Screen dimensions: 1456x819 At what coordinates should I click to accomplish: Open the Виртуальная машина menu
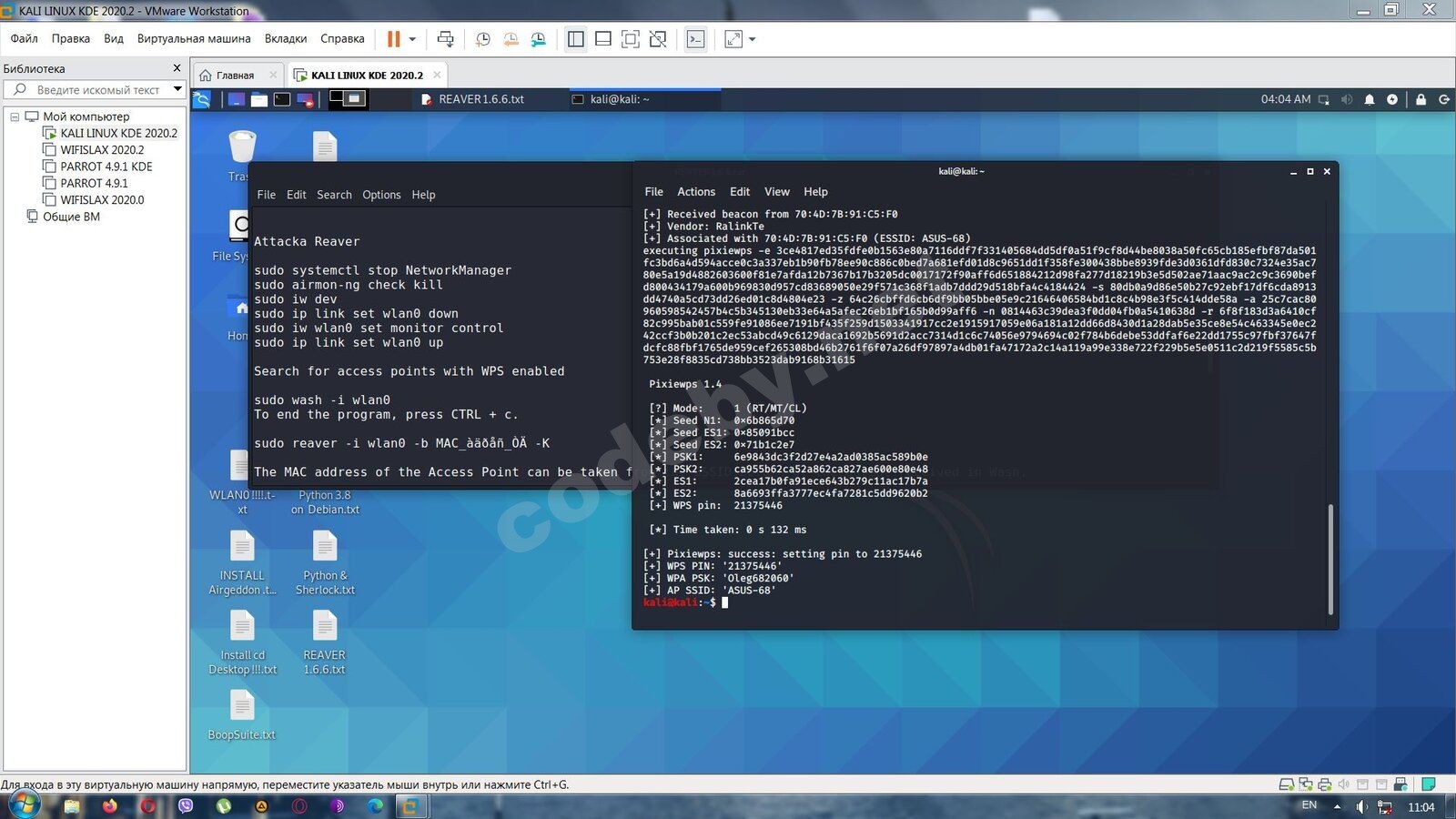[x=194, y=38]
